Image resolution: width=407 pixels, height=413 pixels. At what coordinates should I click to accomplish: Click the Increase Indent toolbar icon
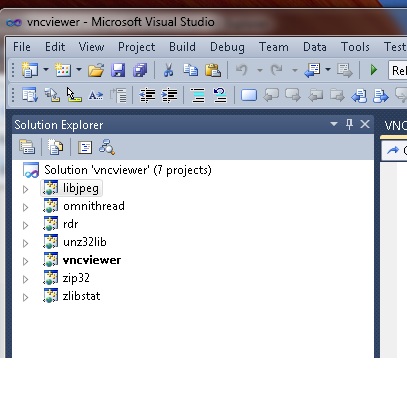(x=169, y=96)
